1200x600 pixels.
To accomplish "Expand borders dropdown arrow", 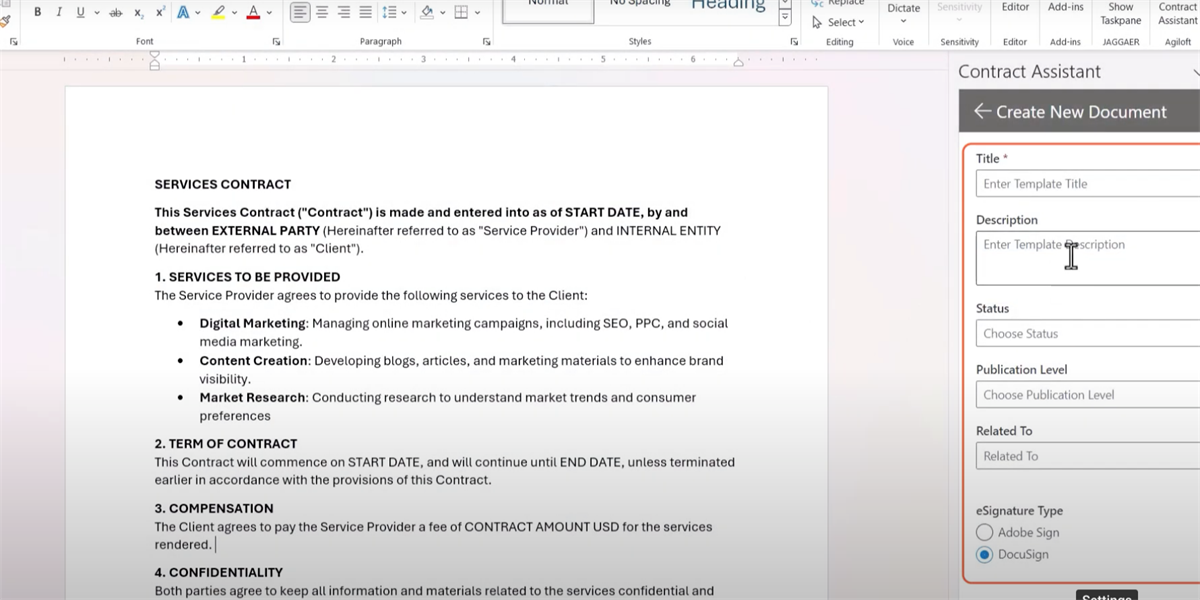I will click(477, 12).
